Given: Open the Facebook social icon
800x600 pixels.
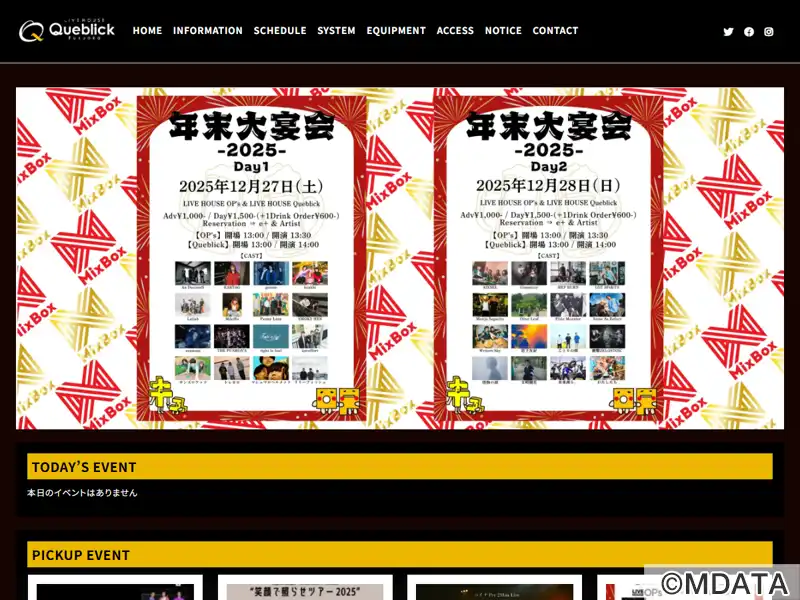Looking at the screenshot, I should (749, 32).
